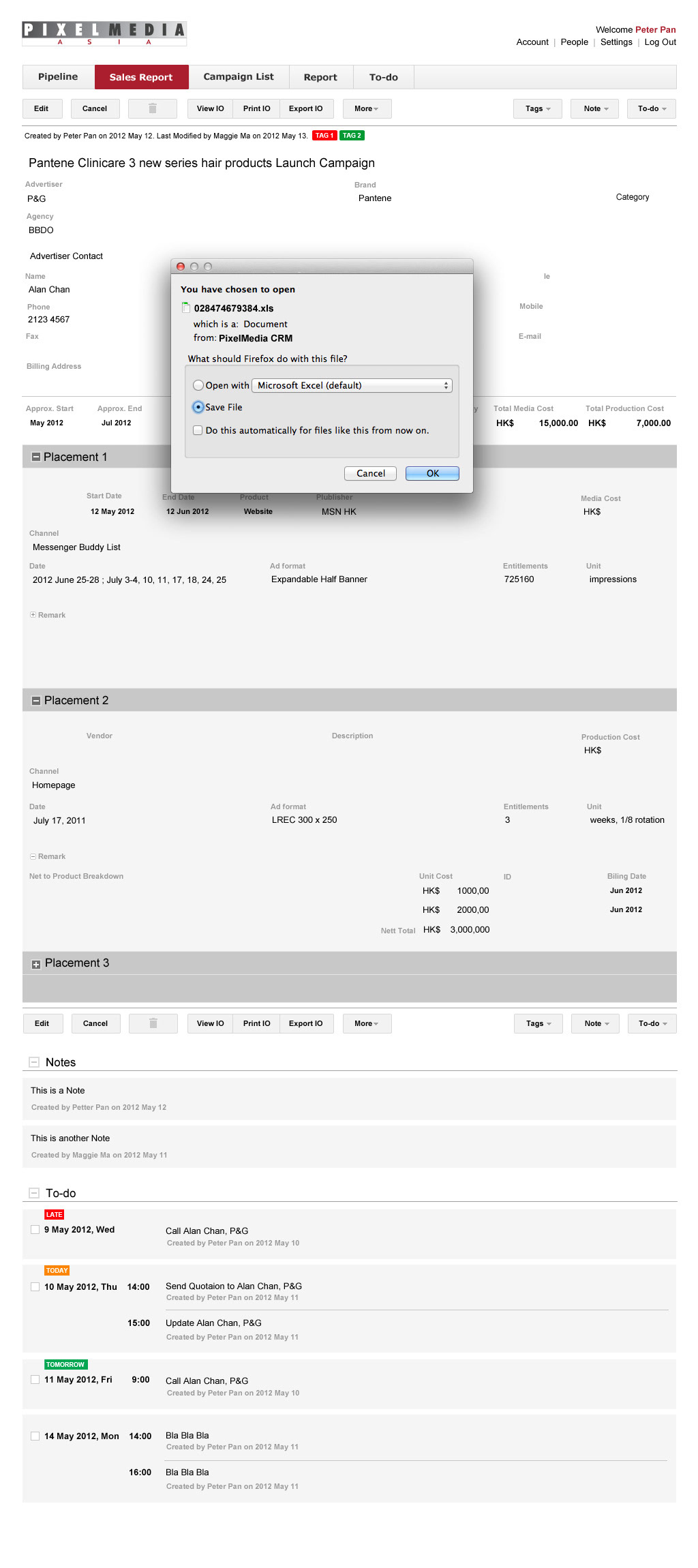Click the top Edit button

[x=42, y=108]
